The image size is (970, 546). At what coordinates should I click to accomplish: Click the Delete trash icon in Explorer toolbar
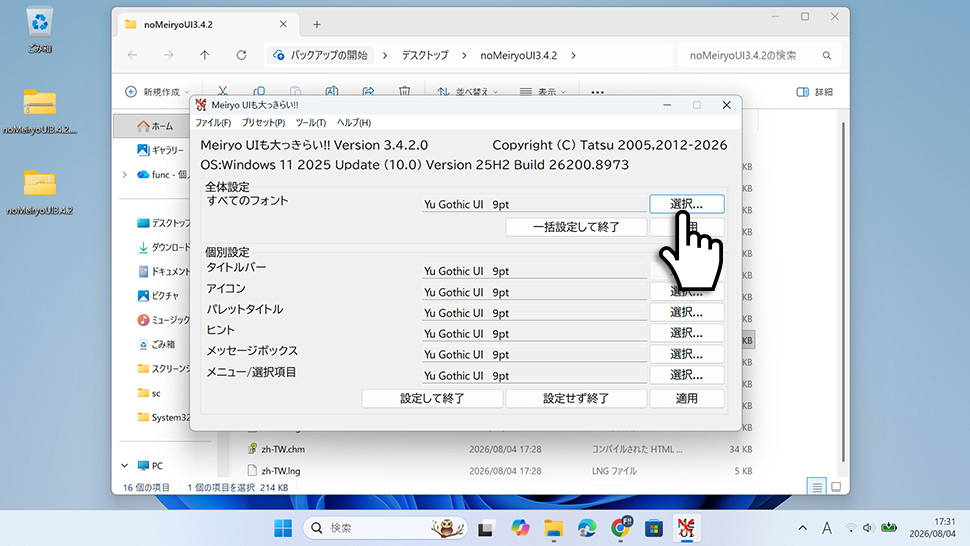(x=405, y=91)
